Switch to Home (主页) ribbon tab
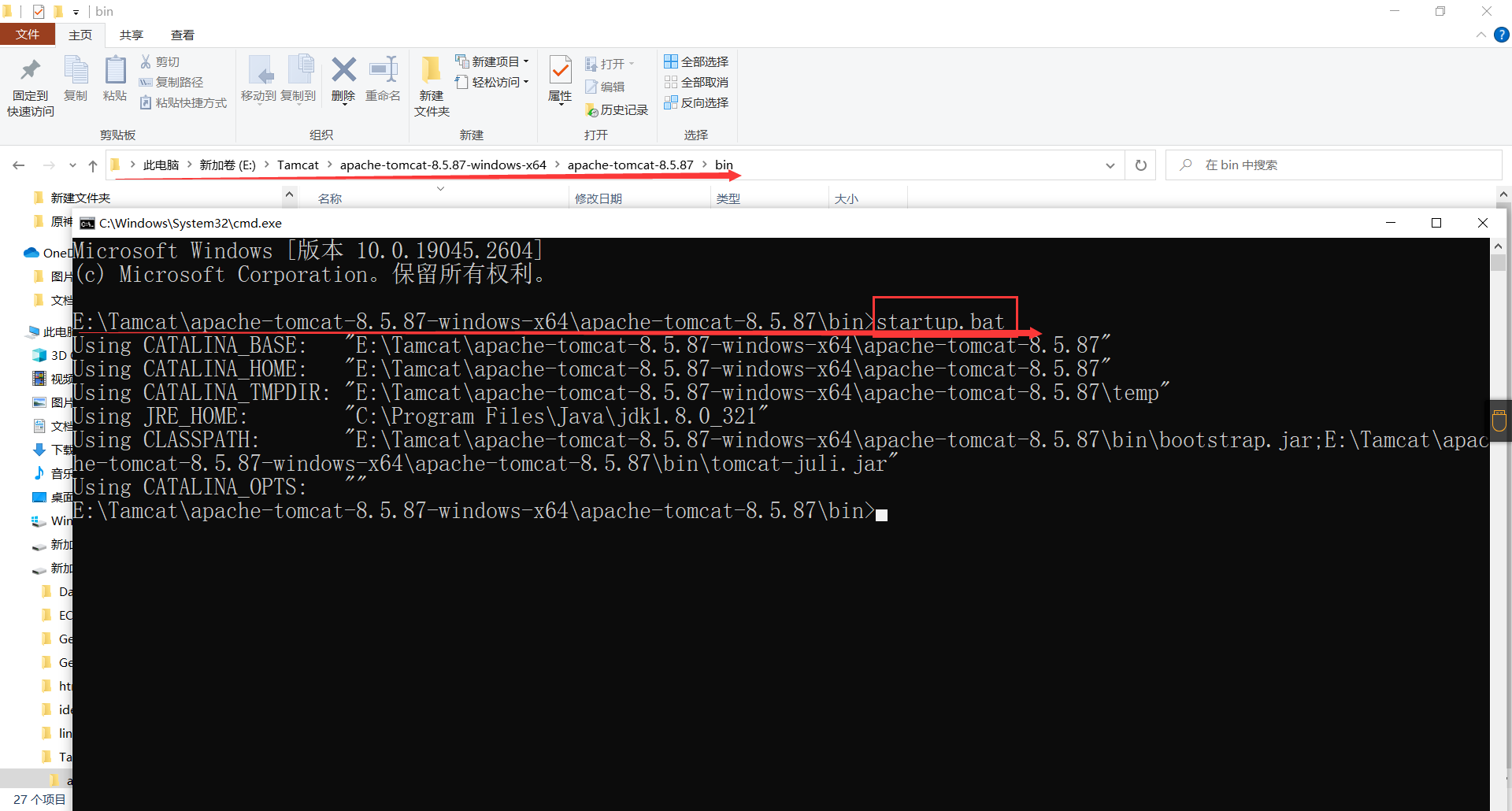This screenshot has width=1512, height=811. click(x=80, y=35)
